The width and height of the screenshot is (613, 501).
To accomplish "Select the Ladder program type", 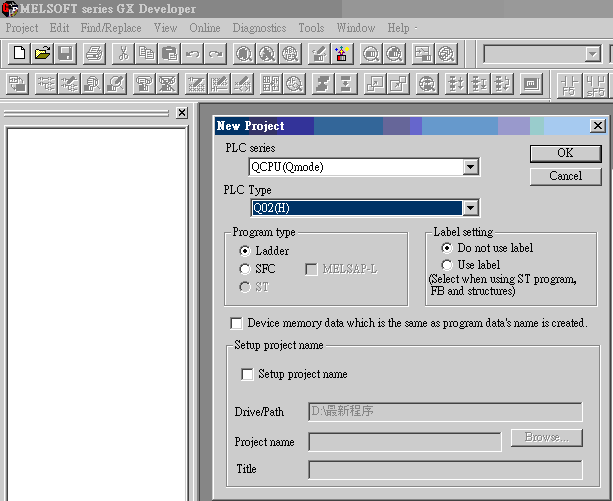I will point(245,251).
